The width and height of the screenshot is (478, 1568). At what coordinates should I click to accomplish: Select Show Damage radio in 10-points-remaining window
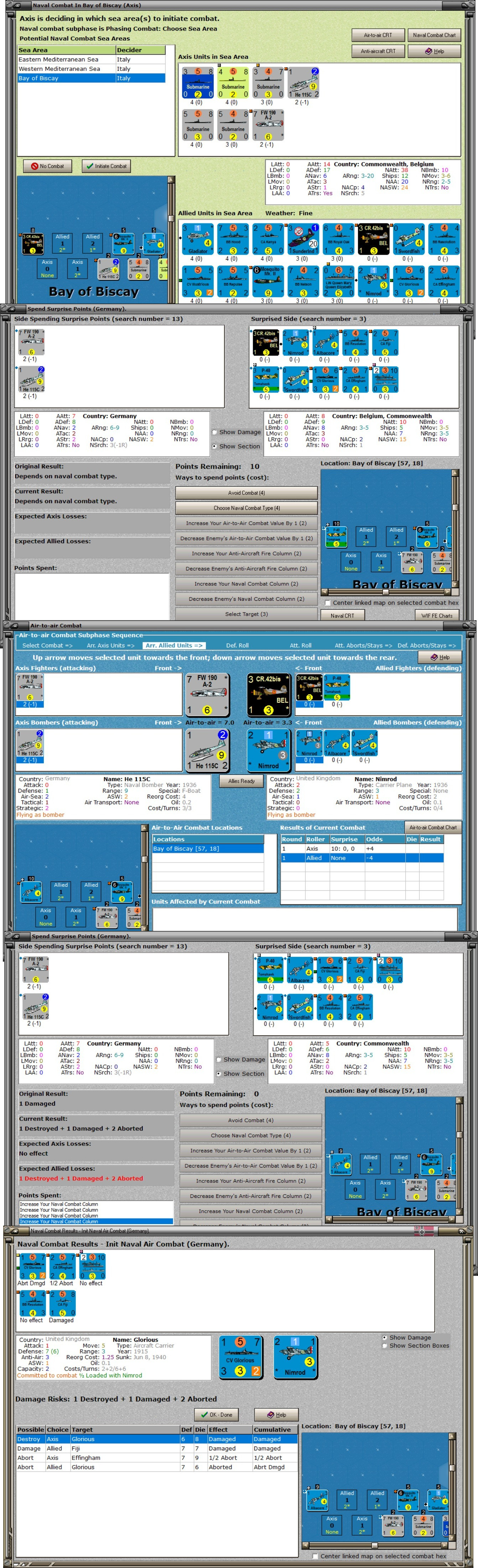pos(215,432)
